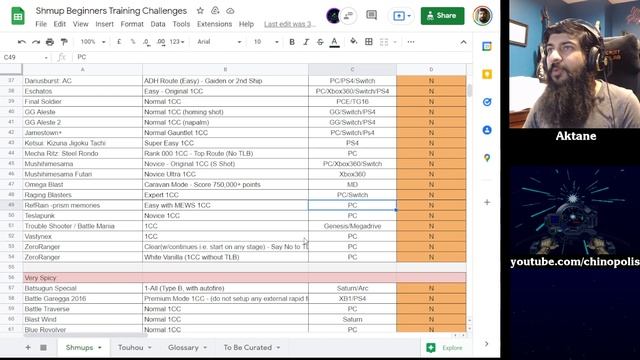640x360 pixels.
Task: Open the fill color picker
Action: 353,42
